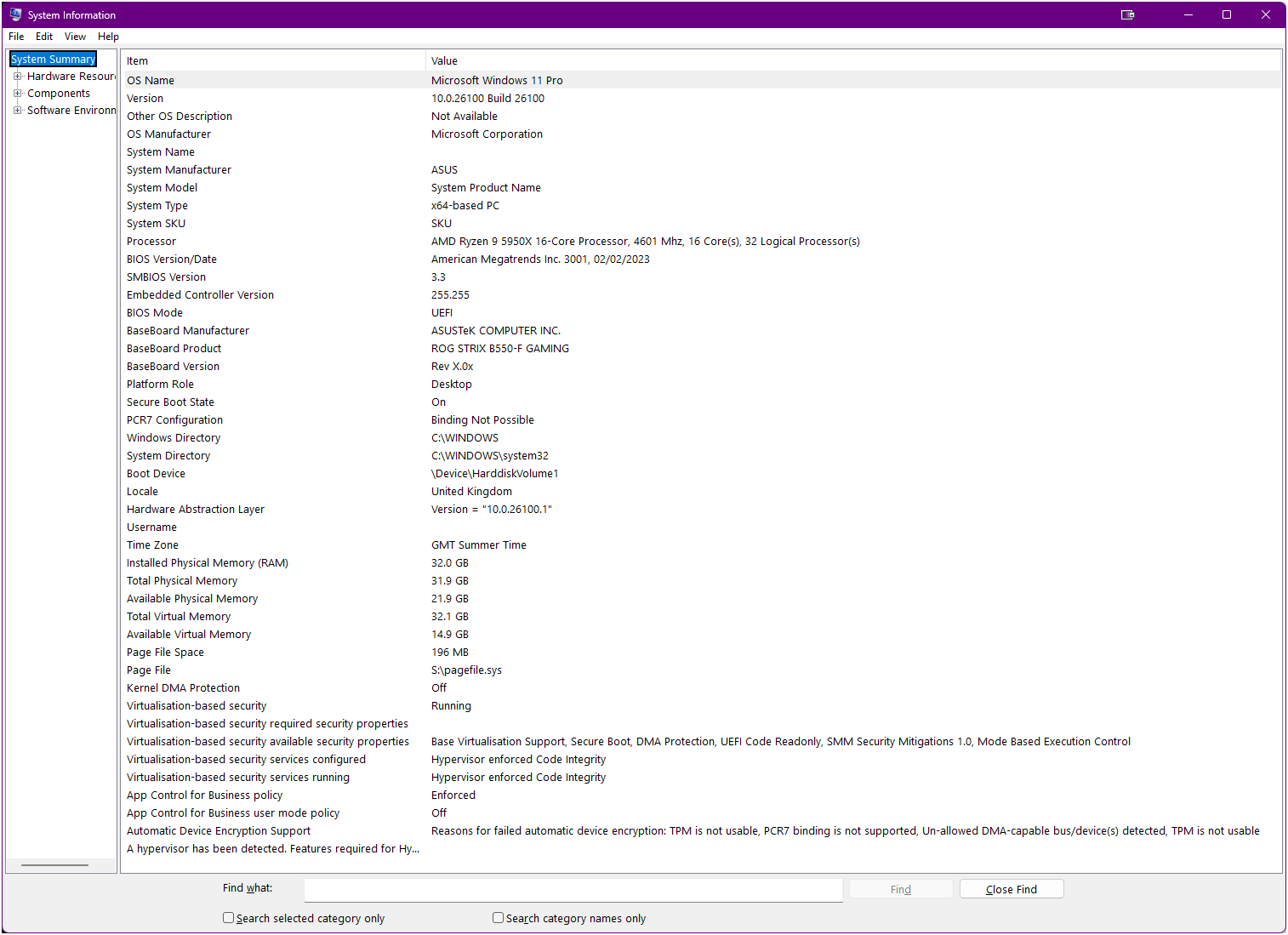Screen dimensions: 1288x935
Task: Click the value 'x64-based PC'
Action: (465, 205)
